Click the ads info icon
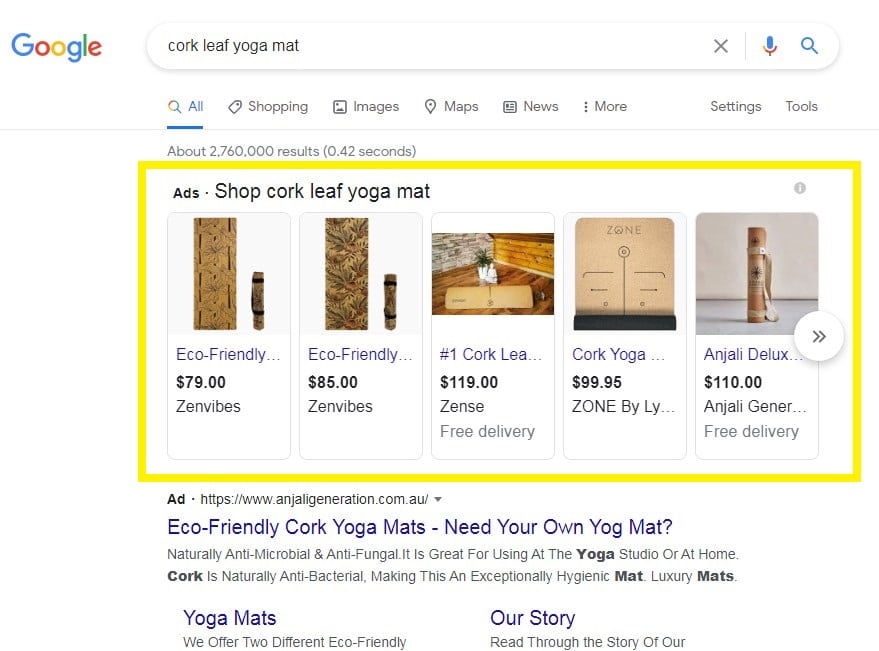Image resolution: width=879 pixels, height=651 pixels. click(799, 188)
